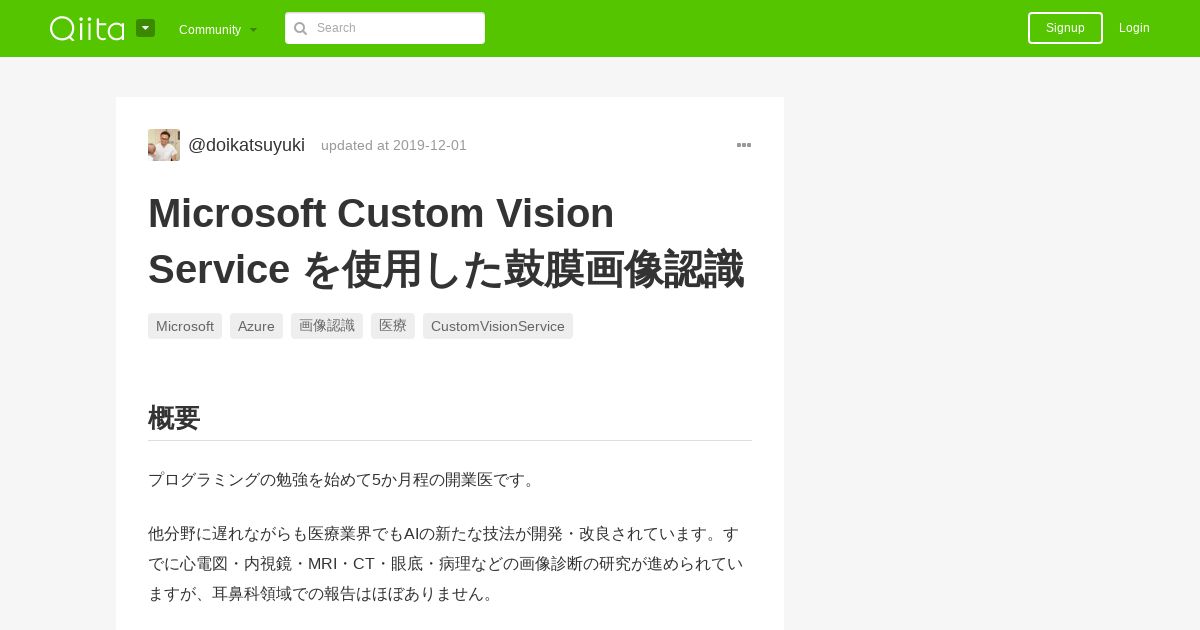Viewport: 1200px width, 630px height.
Task: Open the Qiita logo home link
Action: click(87, 28)
